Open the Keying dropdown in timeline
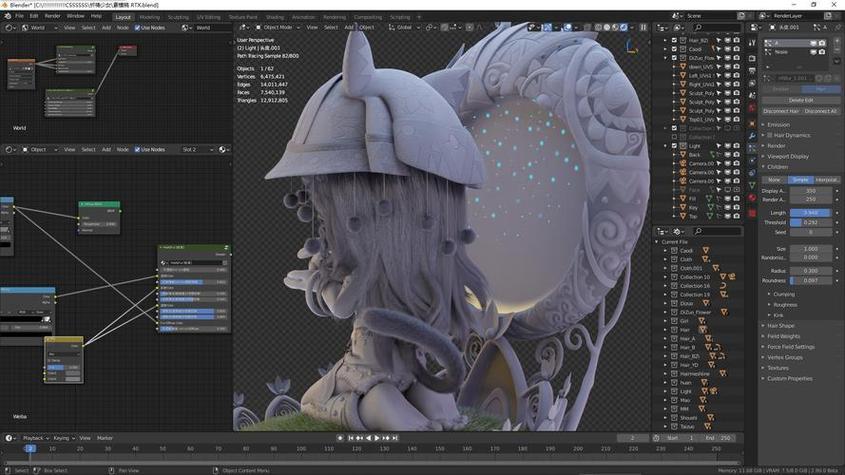Screen dimensions: 845x475 [x=64, y=438]
